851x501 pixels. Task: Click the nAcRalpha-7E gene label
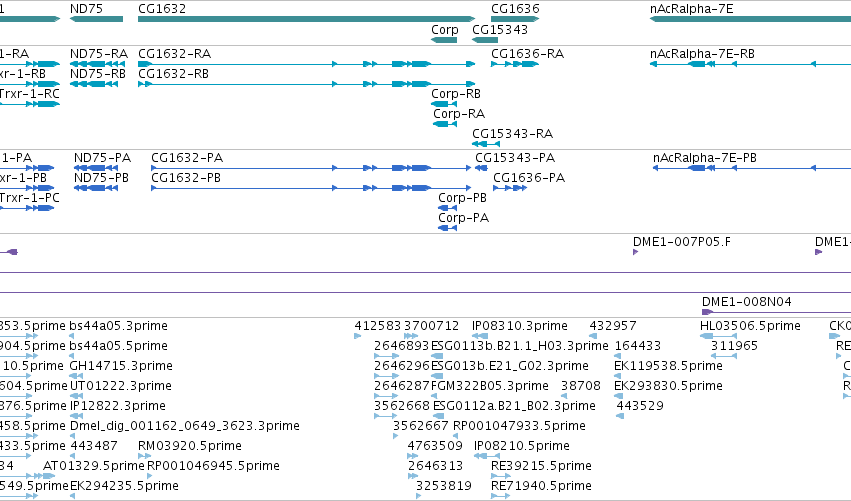point(691,9)
